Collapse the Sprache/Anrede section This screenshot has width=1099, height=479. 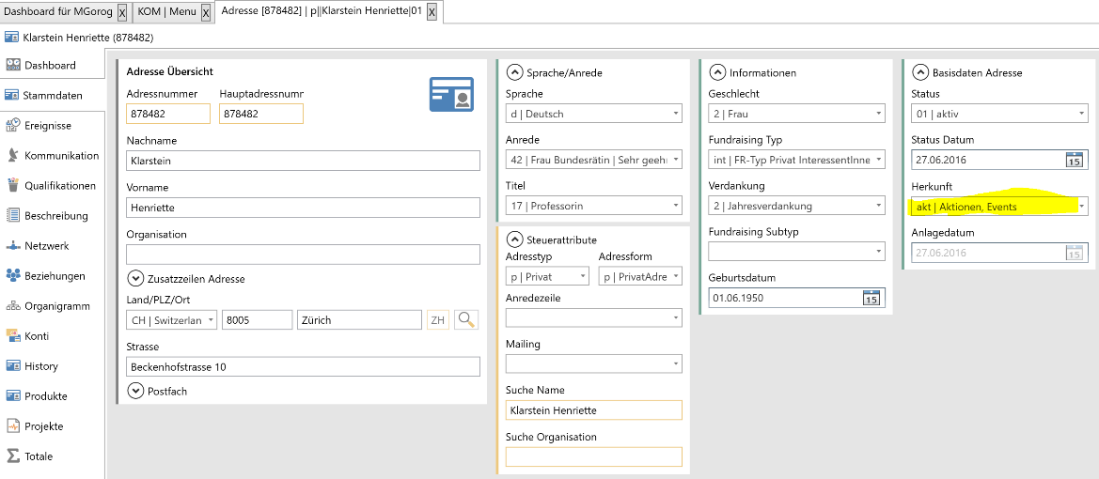click(515, 72)
